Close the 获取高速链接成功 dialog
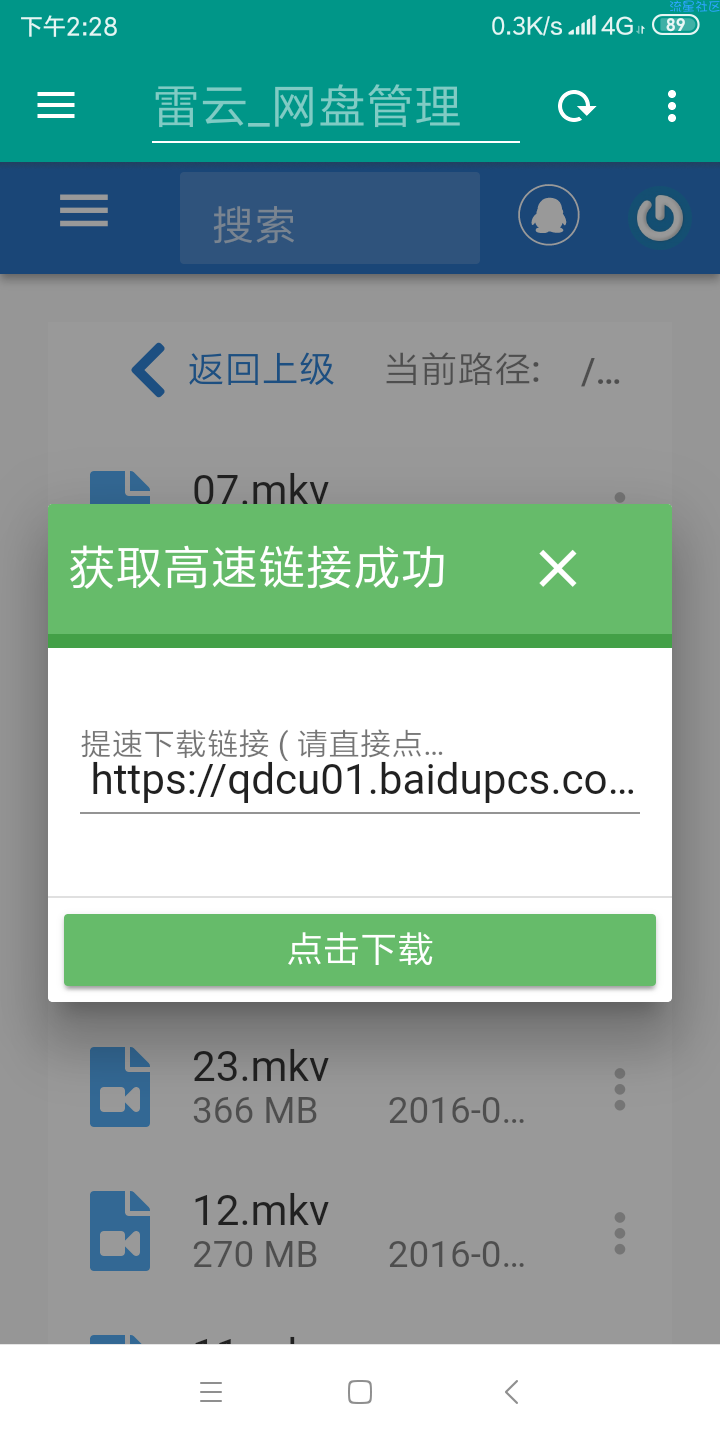The height and width of the screenshot is (1440, 720). pyautogui.click(x=558, y=569)
